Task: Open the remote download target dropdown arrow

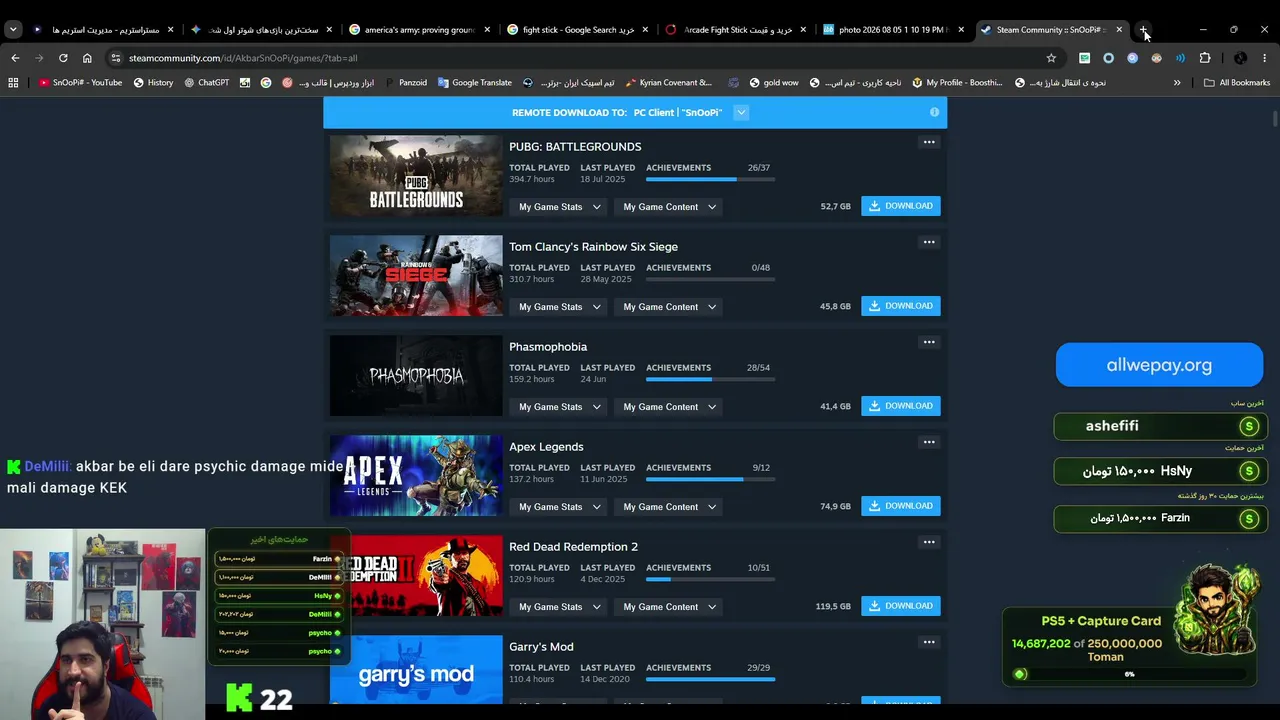Action: (741, 112)
